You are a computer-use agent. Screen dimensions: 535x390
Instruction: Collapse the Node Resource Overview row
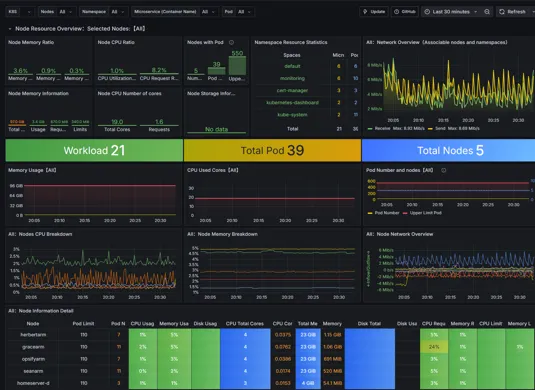[10, 29]
